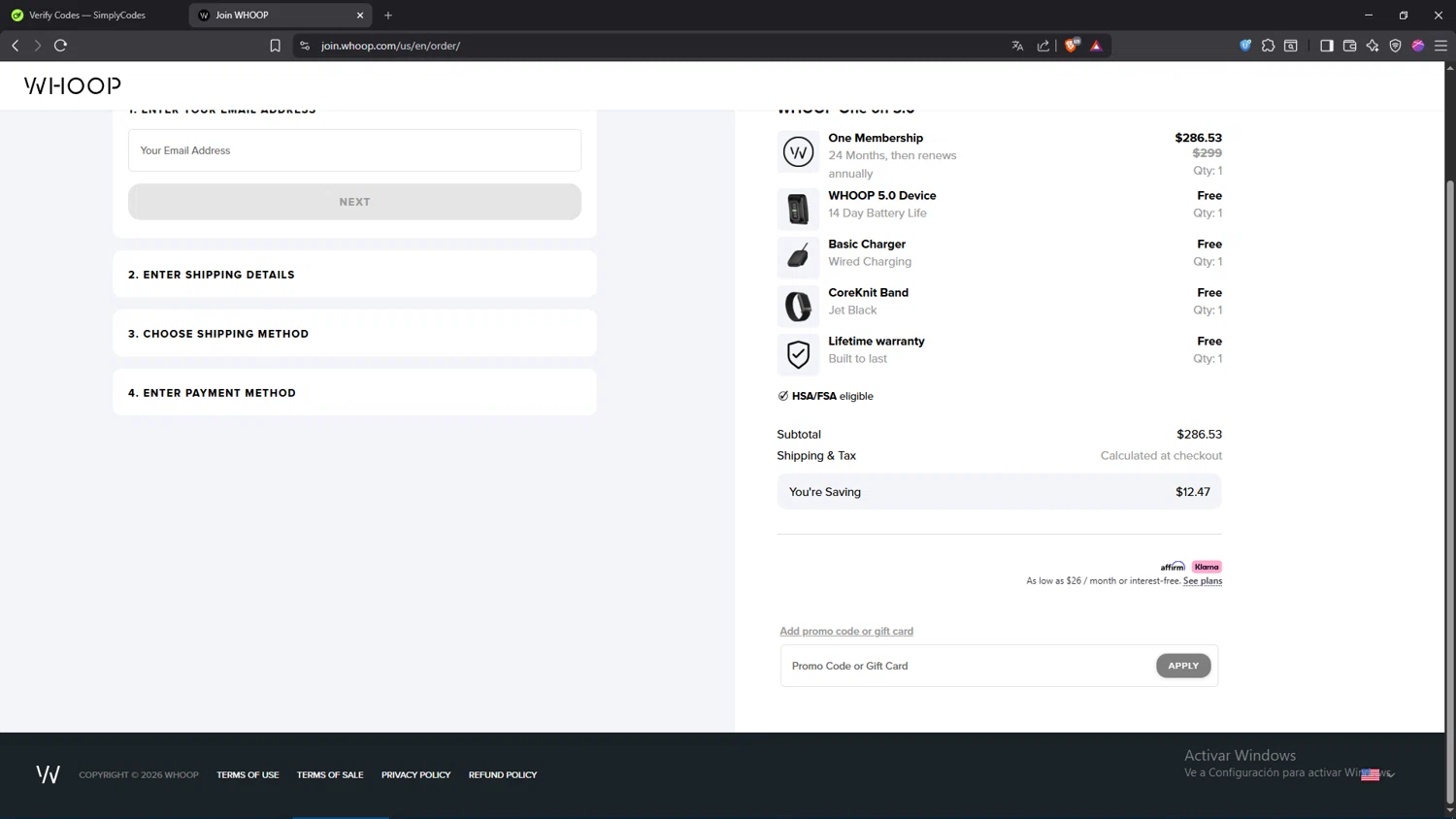Minimize the browser window

point(1369,16)
